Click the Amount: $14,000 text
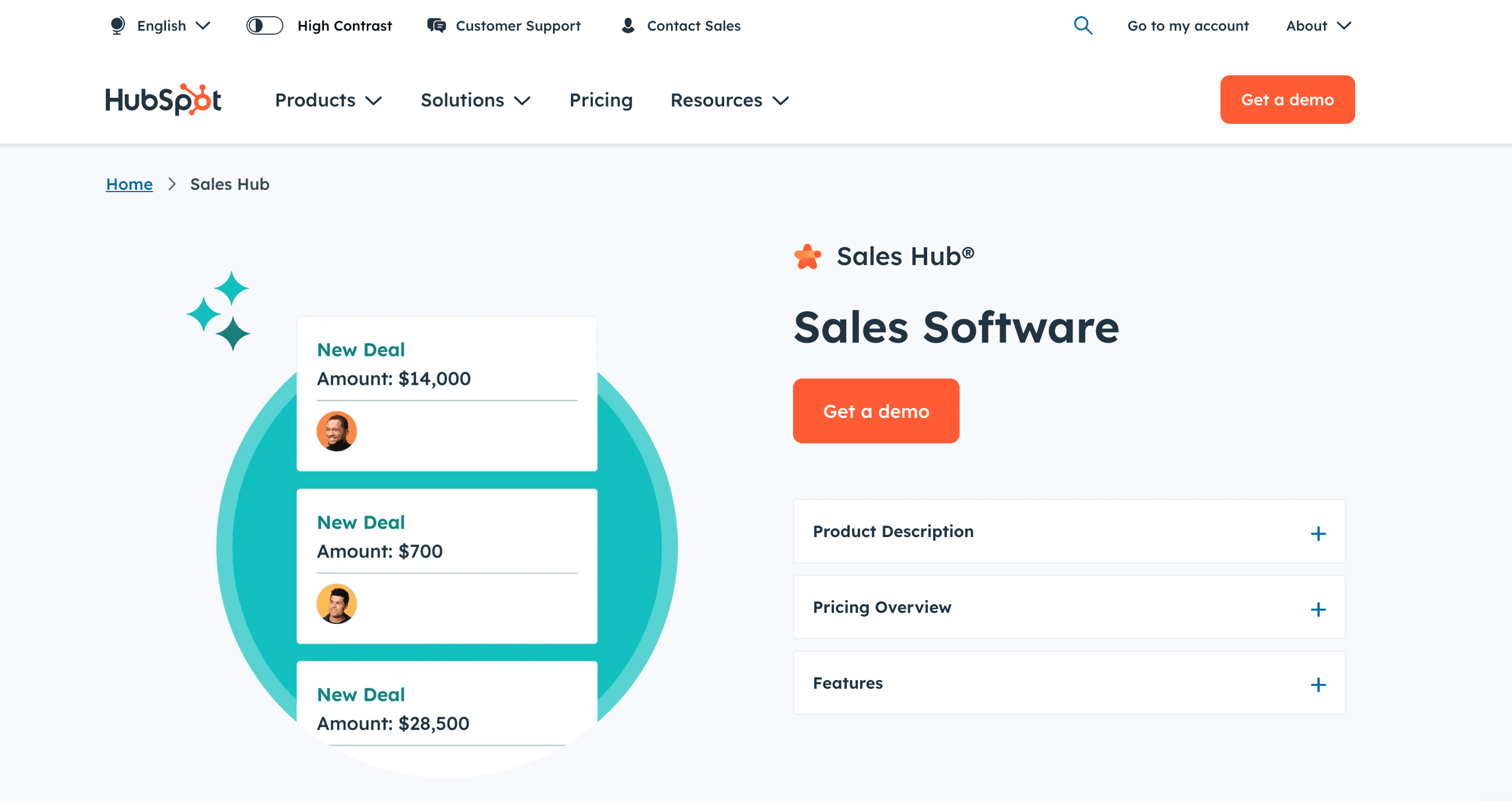This screenshot has height=801, width=1512. 394,379
